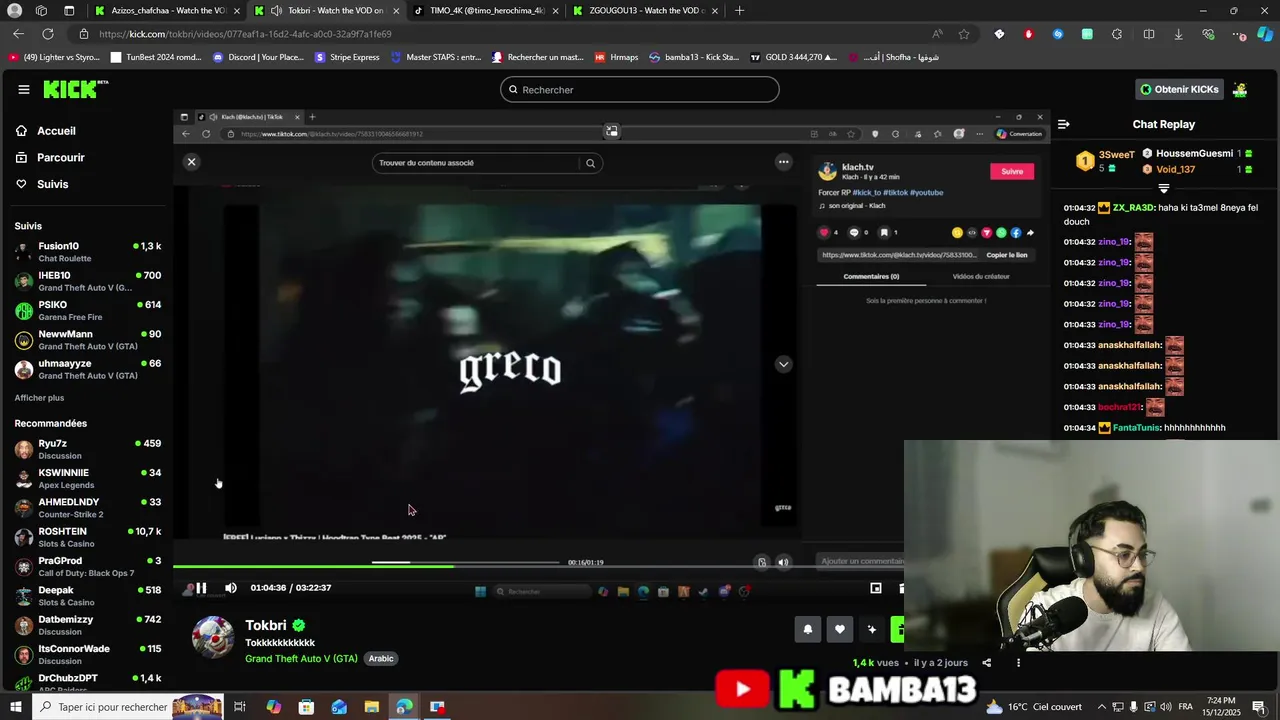1280x720 pixels.
Task: Click ZX_RA3D username in chat
Action: 1133,208
